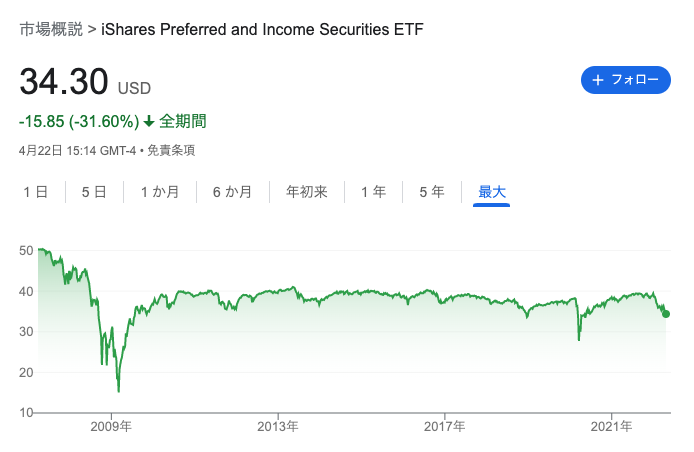
Task: Click the iShares Preferred and Income Securities ETF title
Action: [x=262, y=29]
